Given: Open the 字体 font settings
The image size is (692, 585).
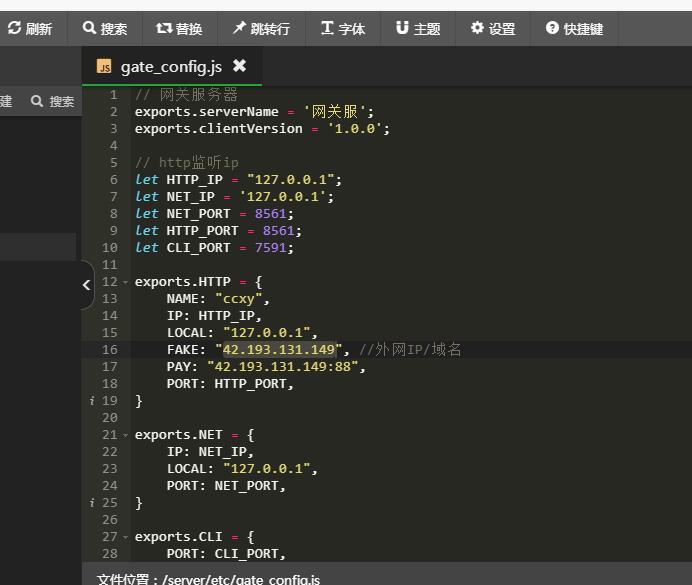Looking at the screenshot, I should (x=343, y=29).
